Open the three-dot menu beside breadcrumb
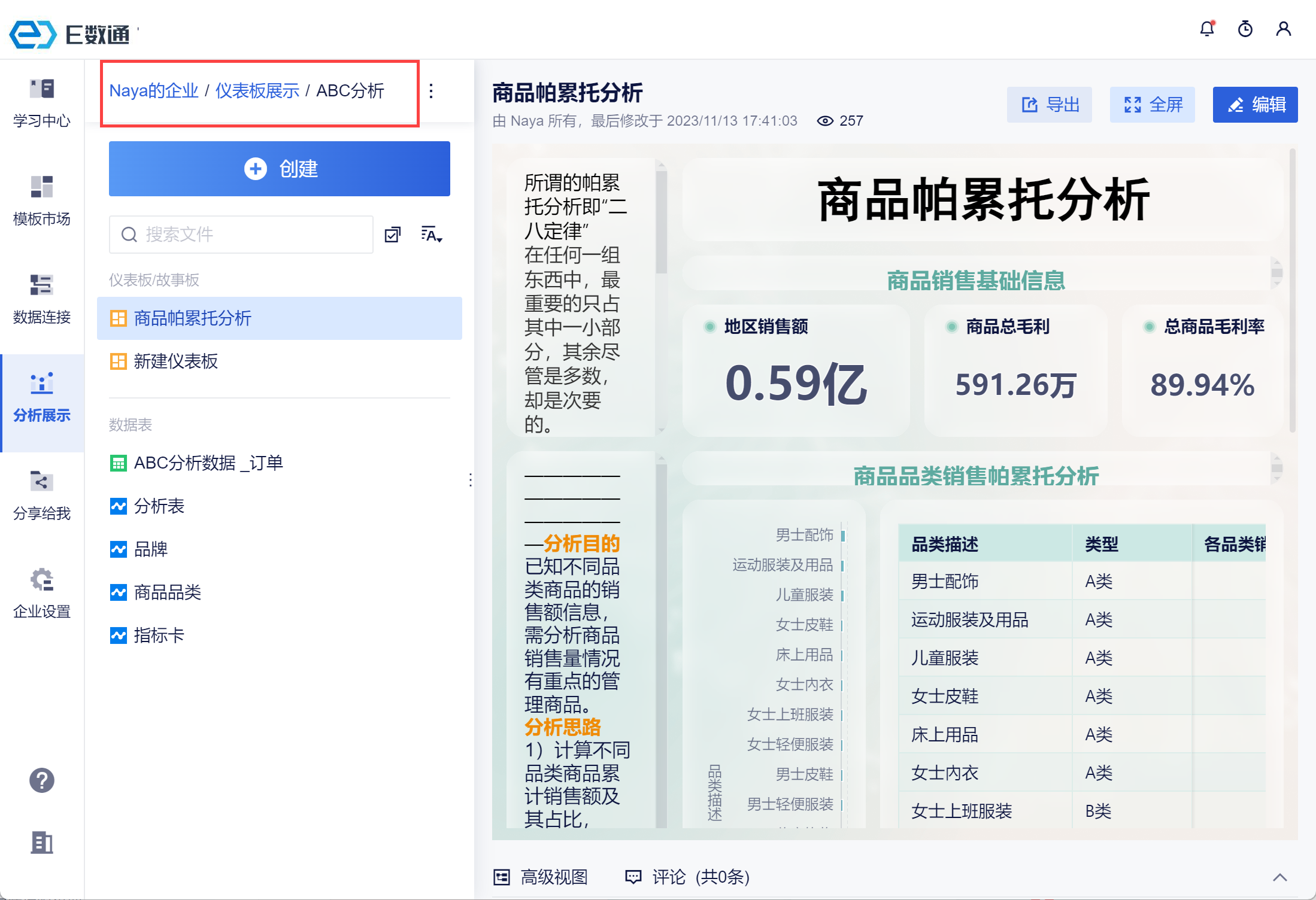This screenshot has width=1316, height=900. (431, 91)
